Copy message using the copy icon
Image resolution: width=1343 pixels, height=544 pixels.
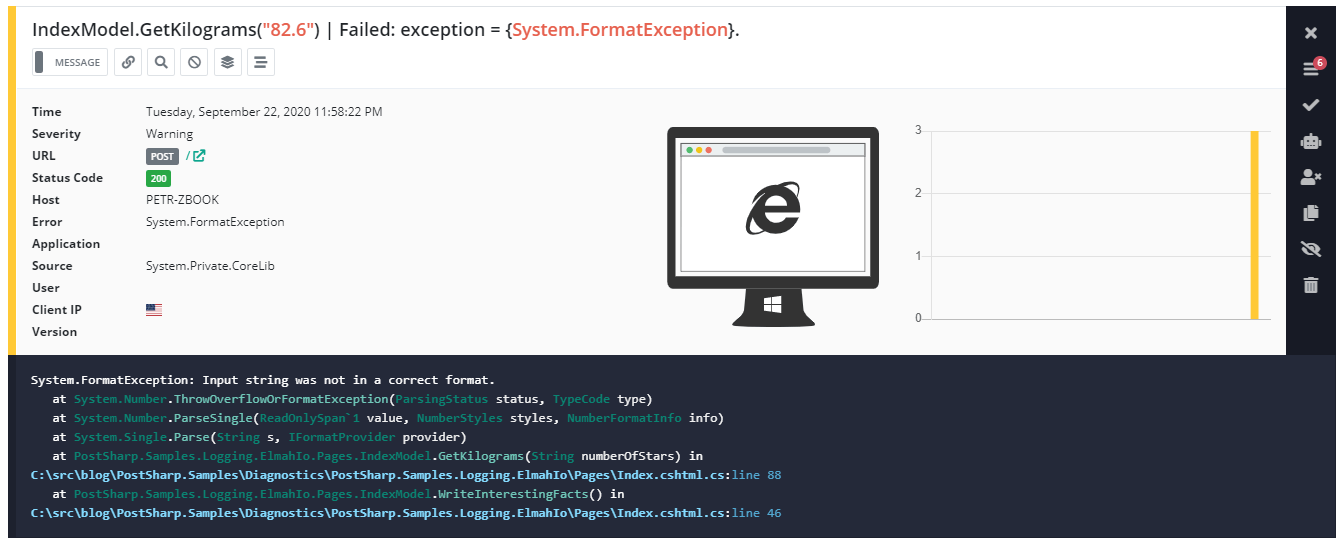(x=1311, y=213)
